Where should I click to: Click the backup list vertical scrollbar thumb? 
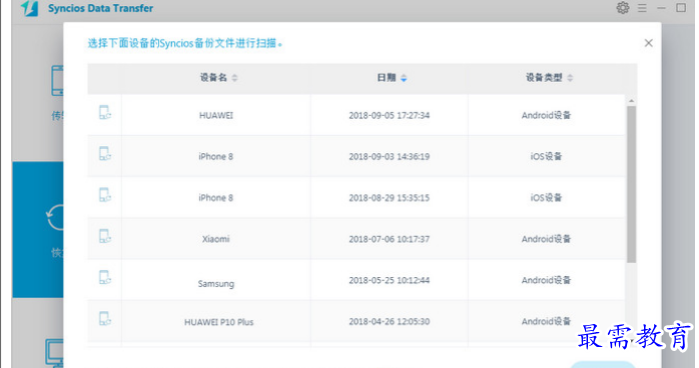click(631, 184)
